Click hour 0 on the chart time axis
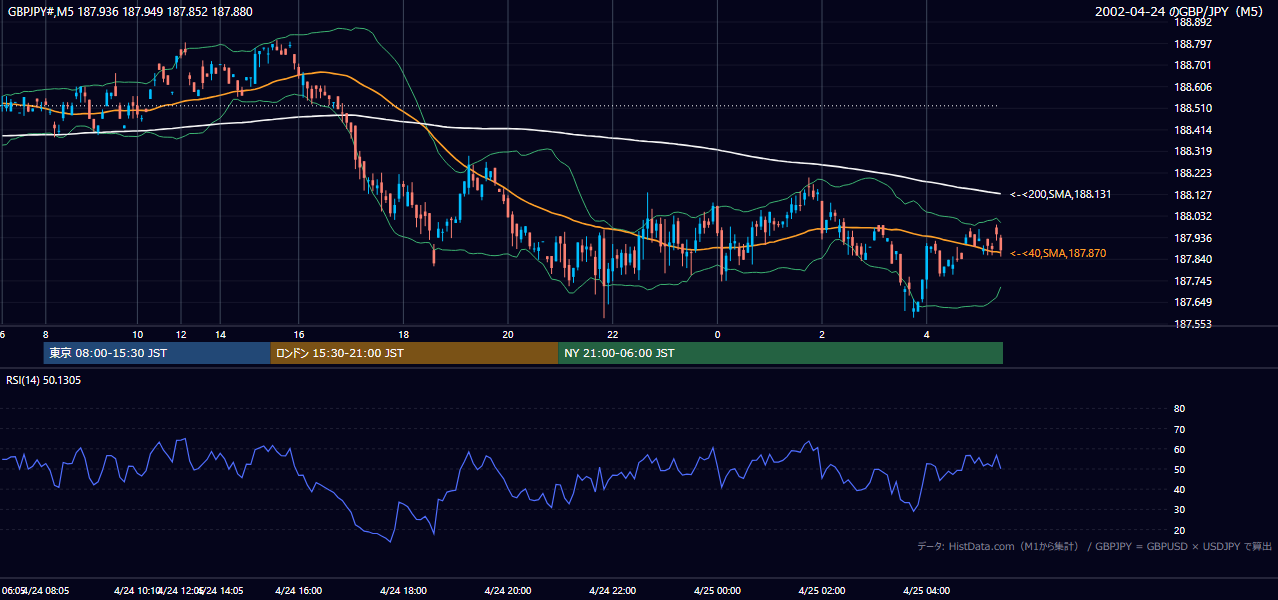The height and width of the screenshot is (600, 1278). click(717, 334)
